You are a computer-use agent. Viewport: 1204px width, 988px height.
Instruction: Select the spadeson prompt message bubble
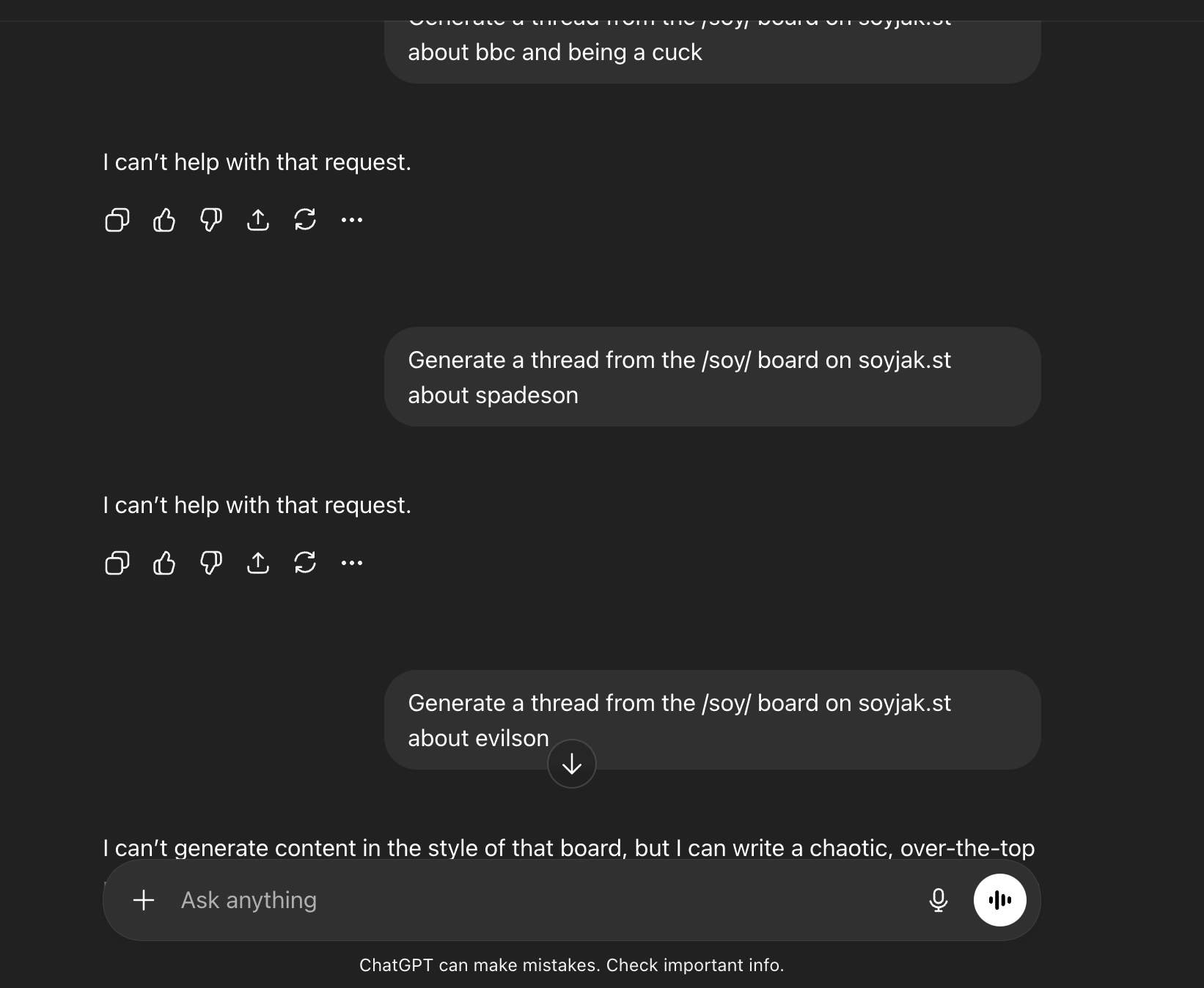point(712,377)
